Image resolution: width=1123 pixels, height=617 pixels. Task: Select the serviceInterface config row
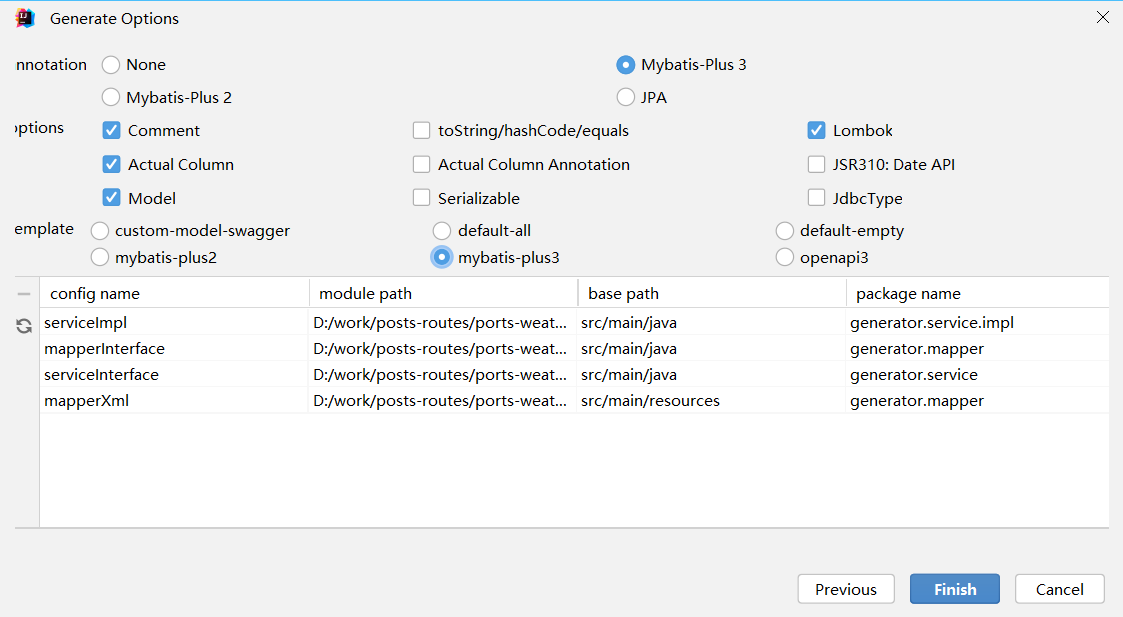click(x=574, y=375)
